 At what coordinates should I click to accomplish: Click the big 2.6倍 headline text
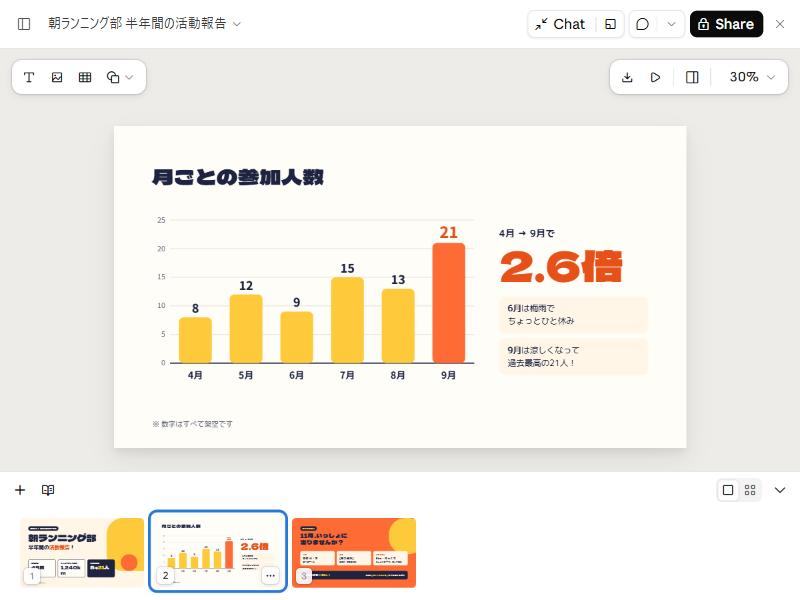coord(561,266)
